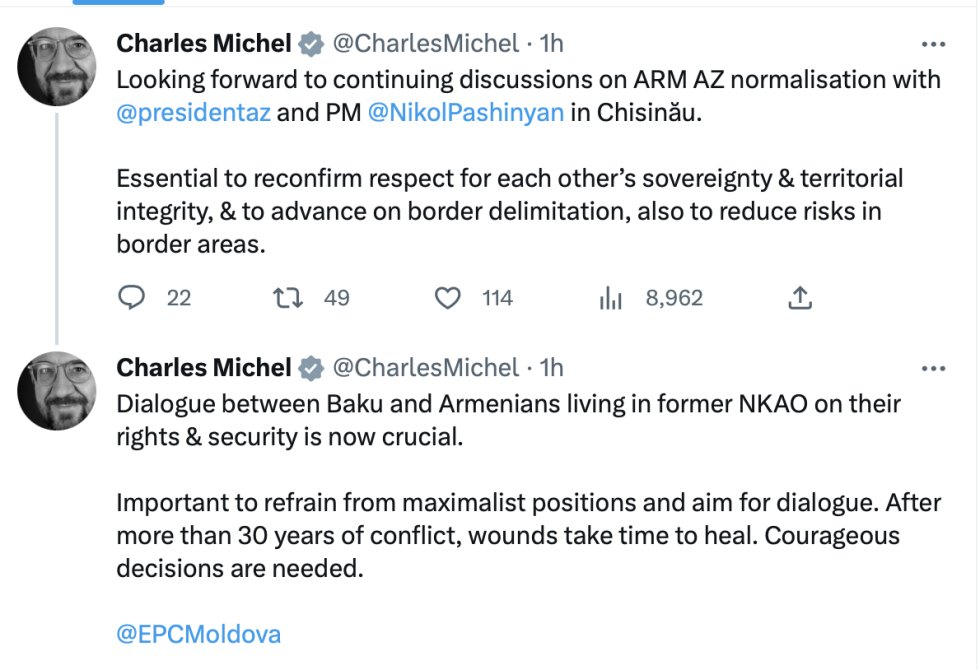
Task: Open Charles Michel's avatar on first tweet
Action: (57, 66)
